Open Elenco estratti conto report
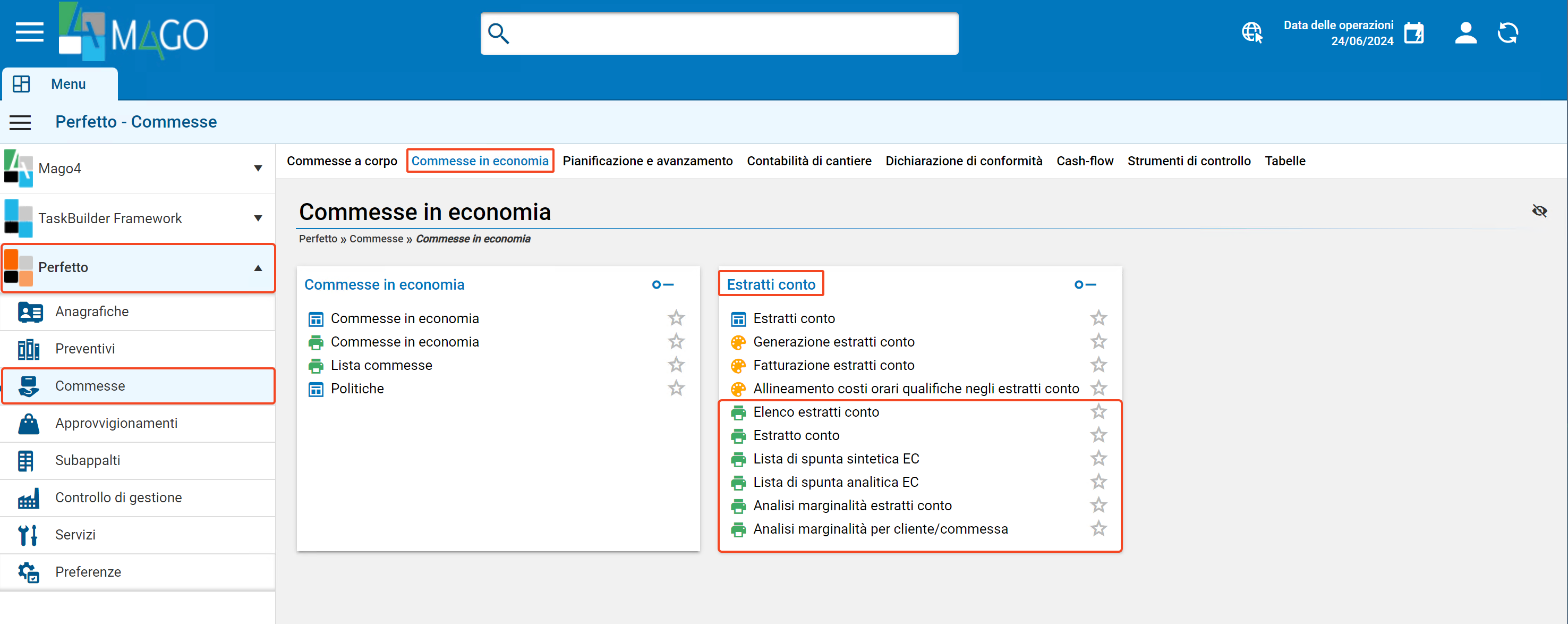 point(816,412)
